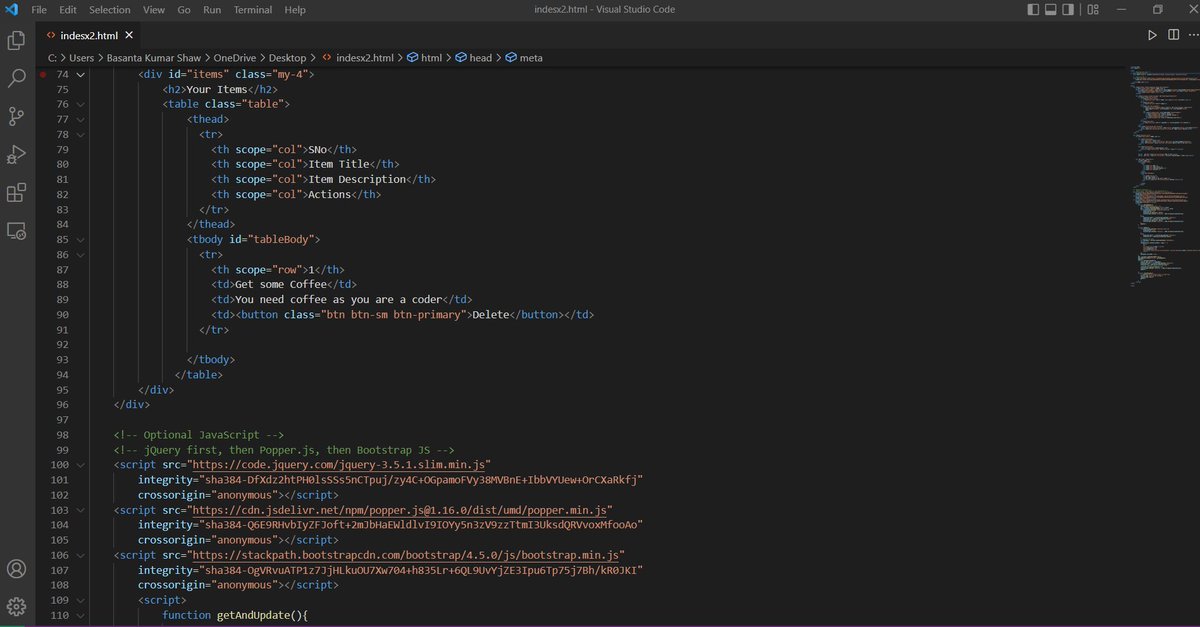Toggle the bottom panel layout button
The width and height of the screenshot is (1200, 627).
[x=1051, y=9]
